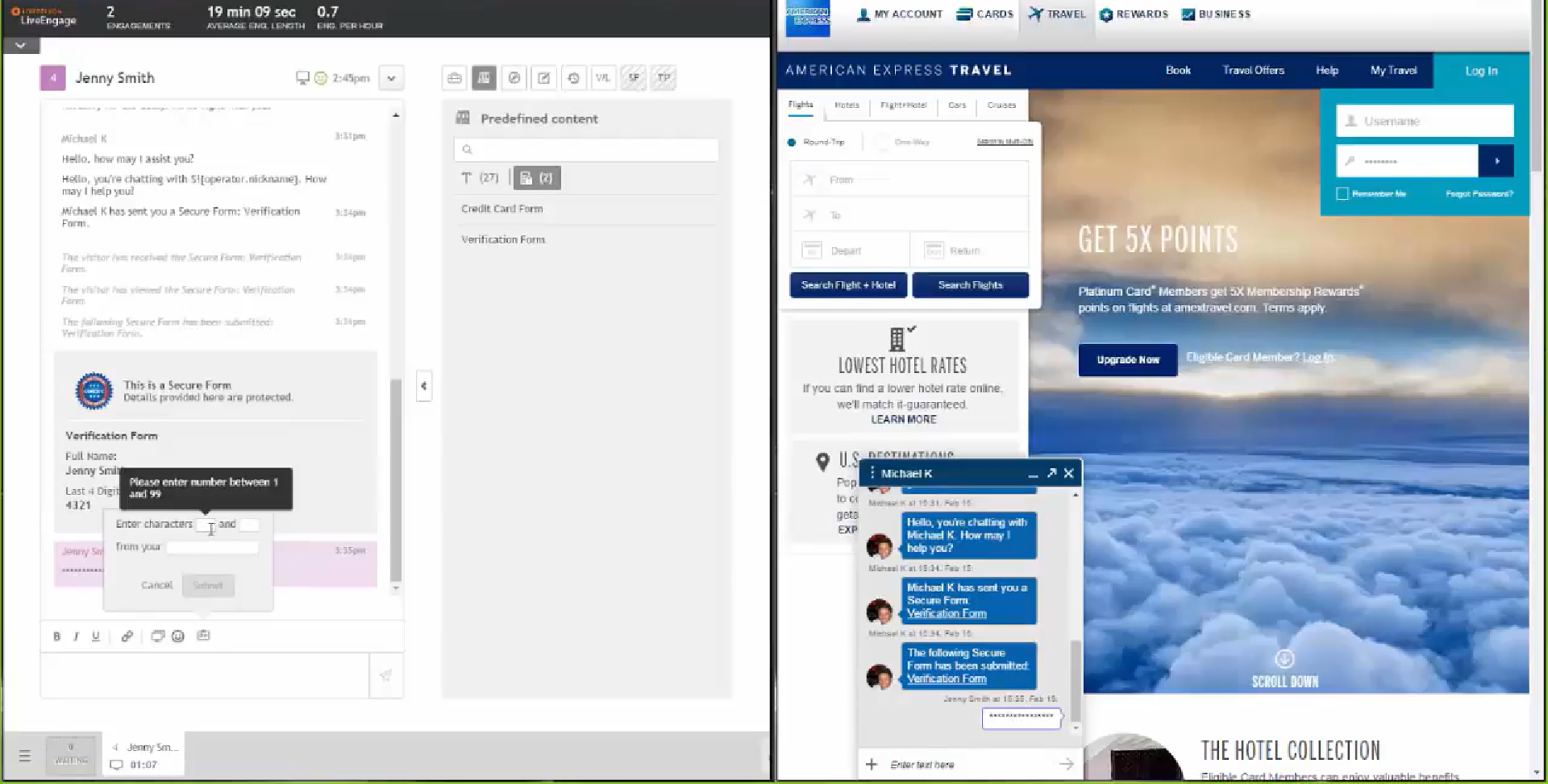Open the compass navigation widget icon
This screenshot has width=1548, height=784.
tap(514, 78)
